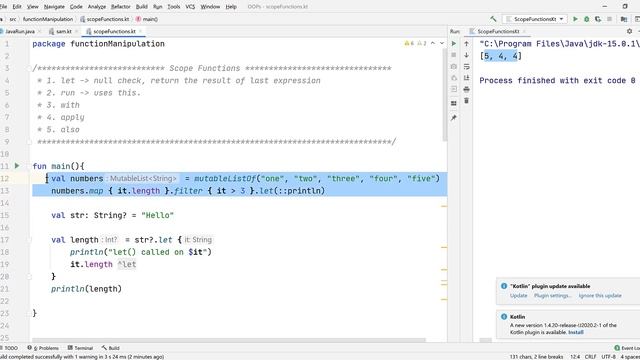Click the Run panel down-stack-trace arrow
640x360 pixels.
pyautogui.click(x=467, y=55)
